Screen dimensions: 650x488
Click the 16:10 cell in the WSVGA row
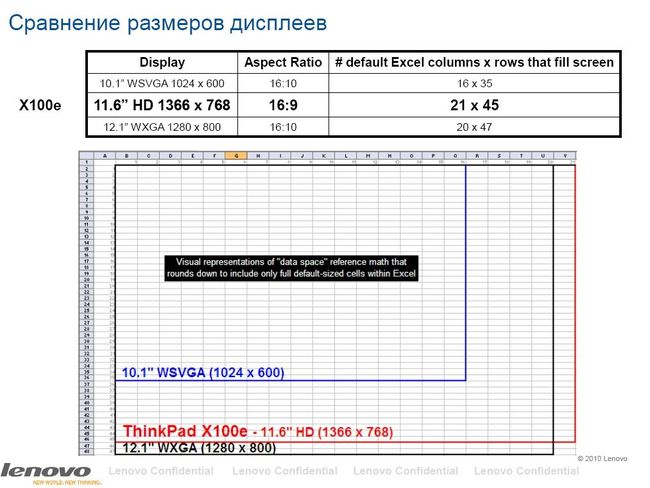click(x=283, y=83)
